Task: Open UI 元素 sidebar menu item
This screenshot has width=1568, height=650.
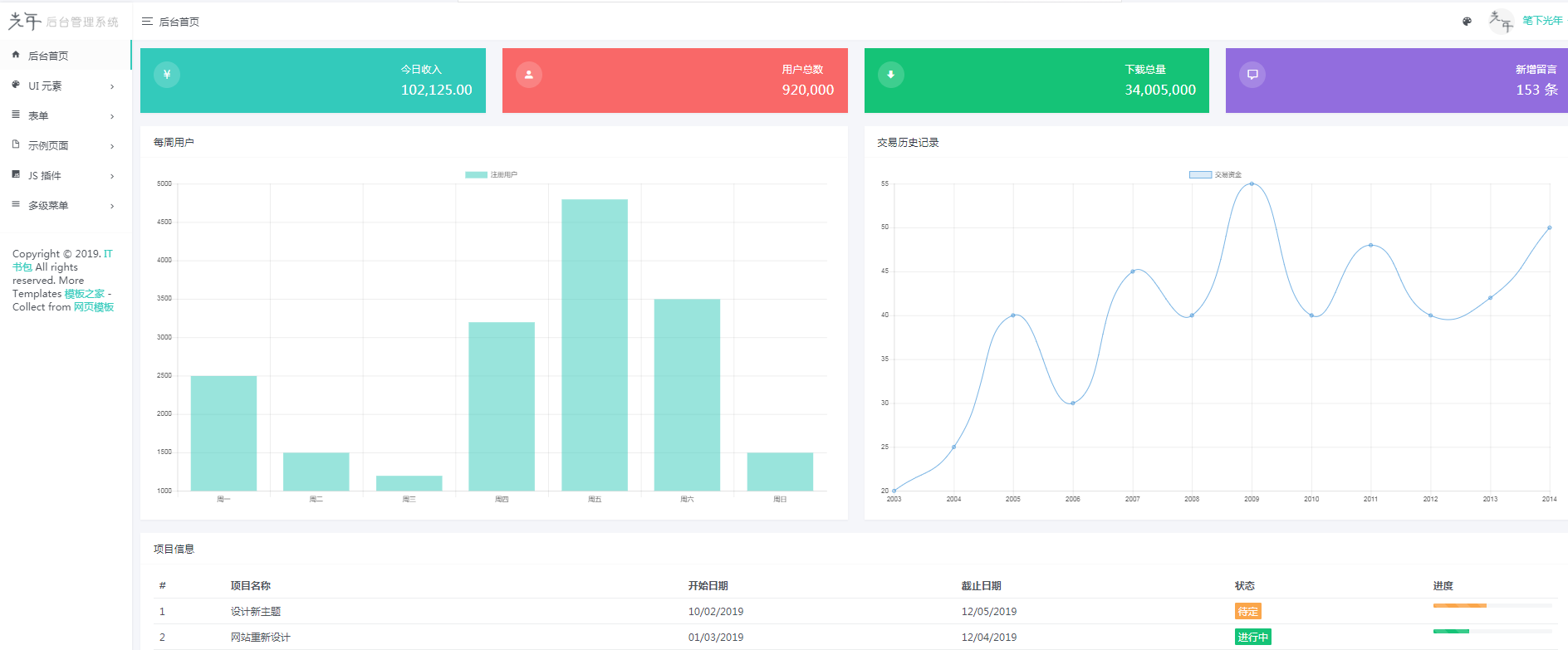Action: [x=66, y=86]
